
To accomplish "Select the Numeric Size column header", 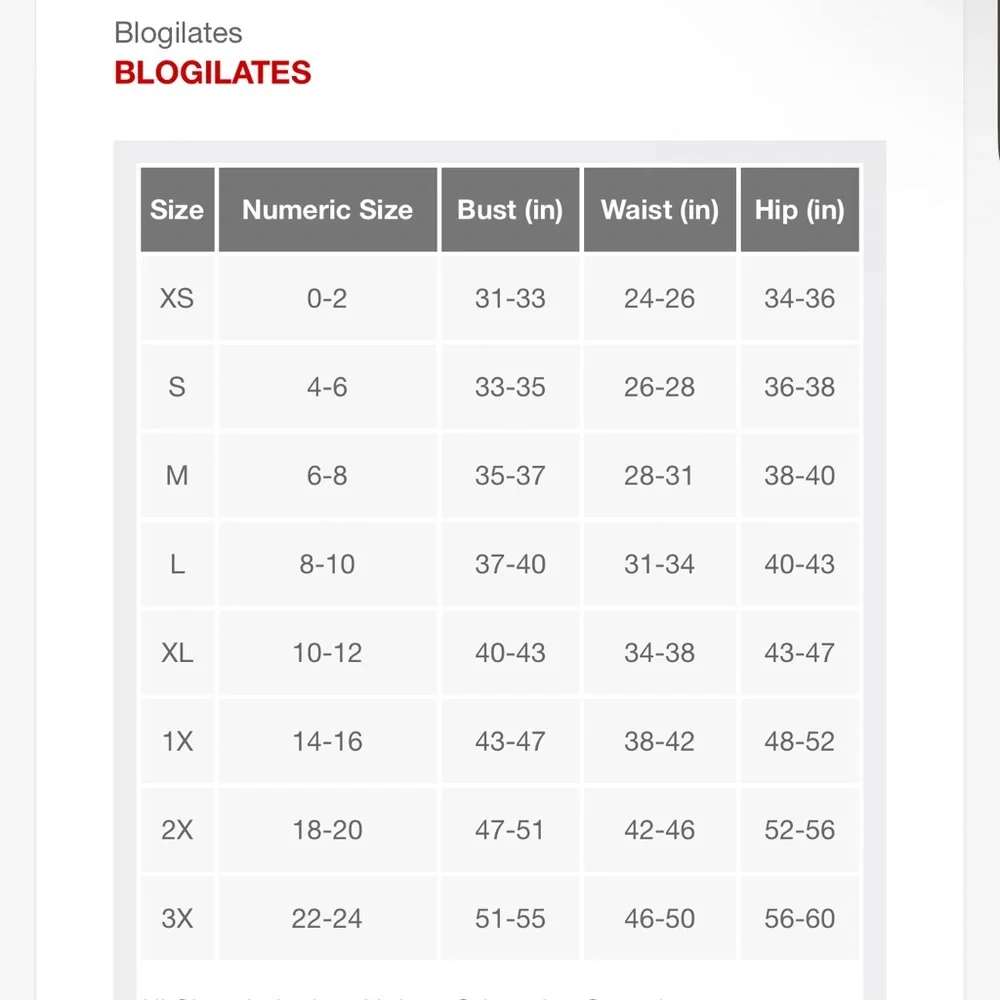I will pos(327,210).
